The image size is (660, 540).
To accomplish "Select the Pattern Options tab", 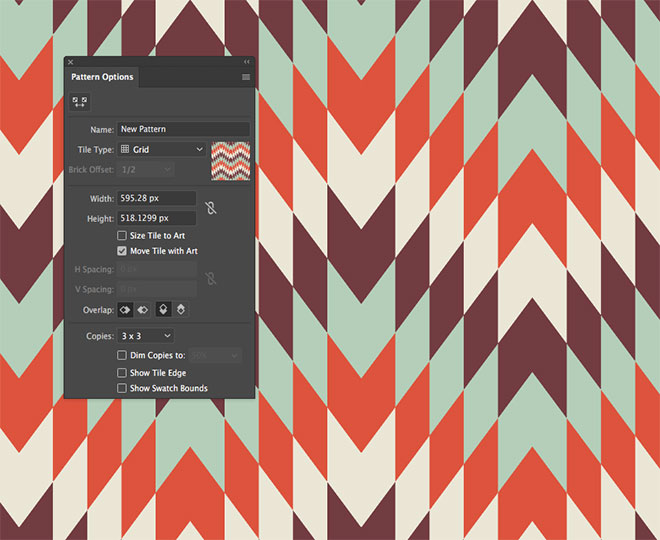I will click(101, 77).
